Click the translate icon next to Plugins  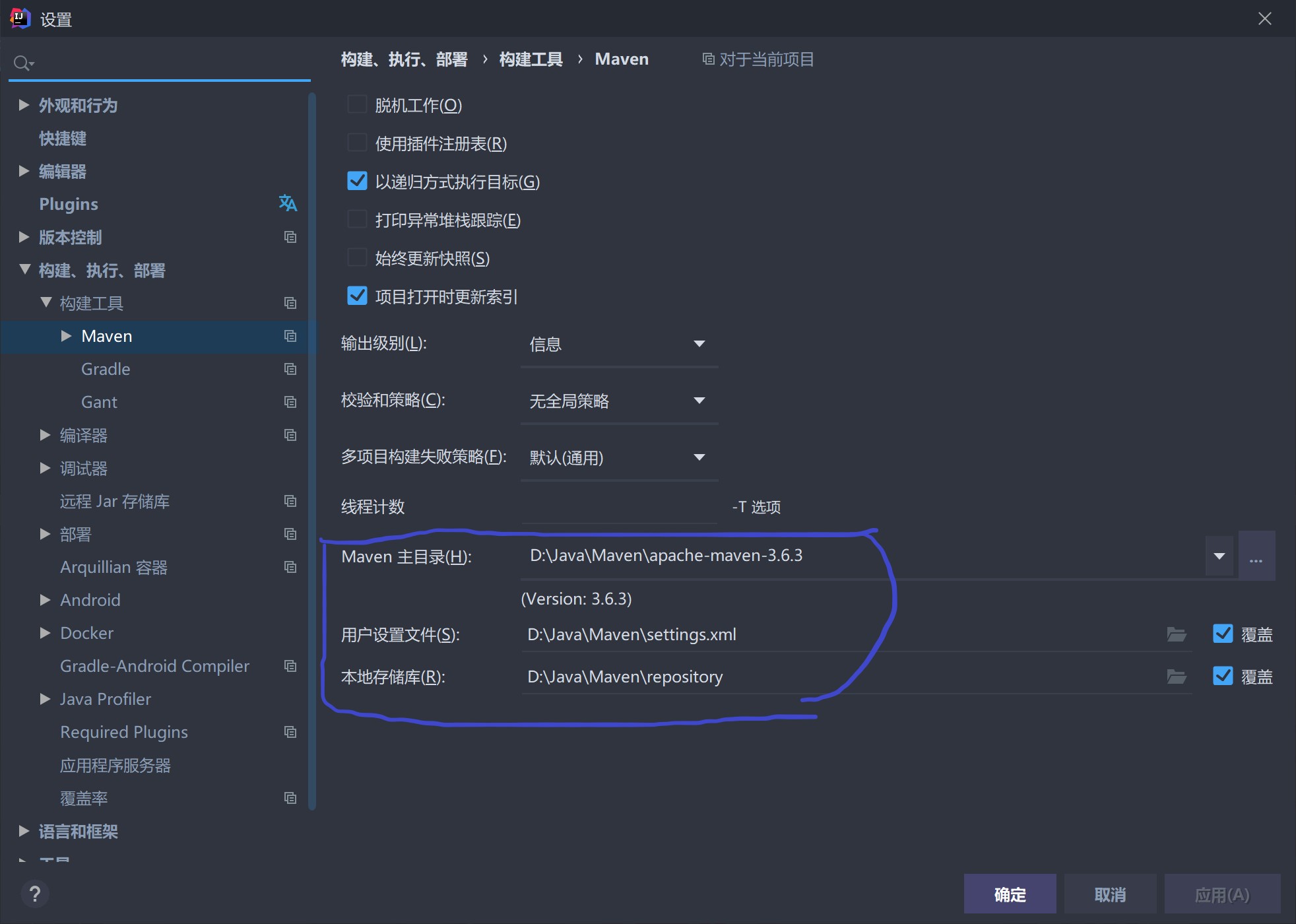pos(288,203)
